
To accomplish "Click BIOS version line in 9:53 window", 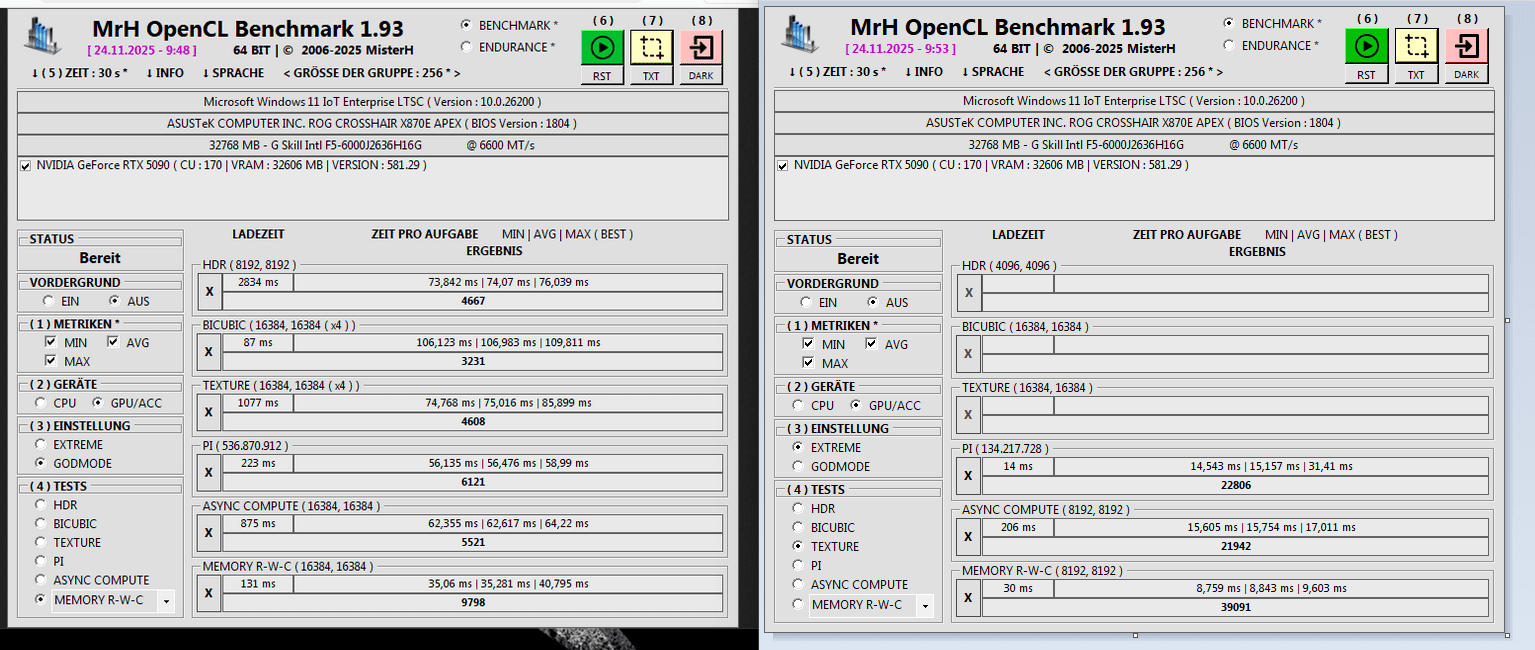I will tap(1134, 123).
